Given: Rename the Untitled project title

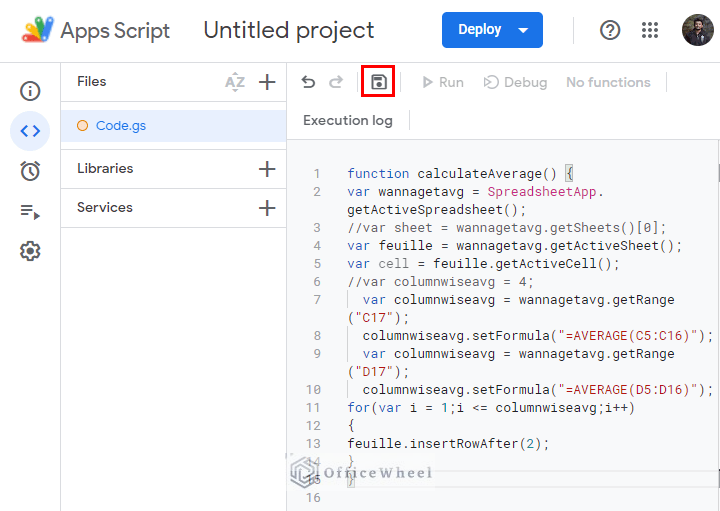Looking at the screenshot, I should [x=289, y=30].
